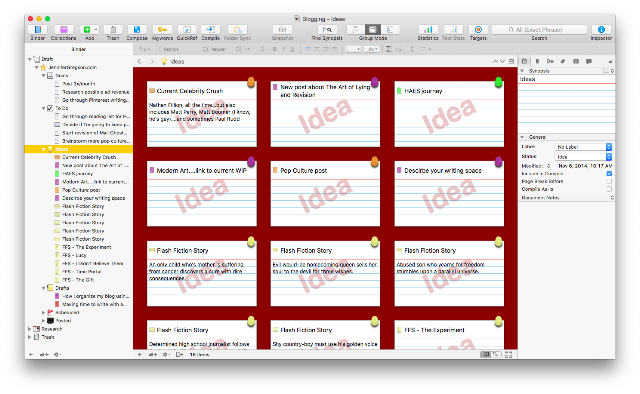Viewport: 640px width, 394px height.
Task: Open the Compose full-screen icon
Action: point(137,29)
